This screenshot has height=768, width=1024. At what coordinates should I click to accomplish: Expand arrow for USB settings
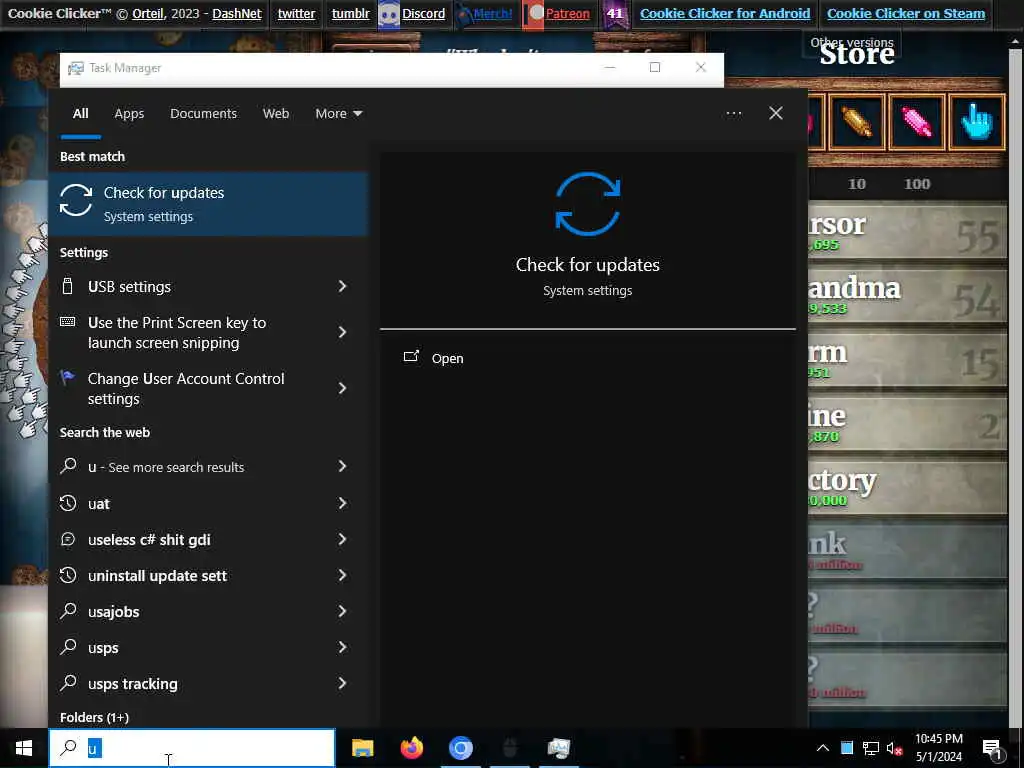[x=342, y=286]
